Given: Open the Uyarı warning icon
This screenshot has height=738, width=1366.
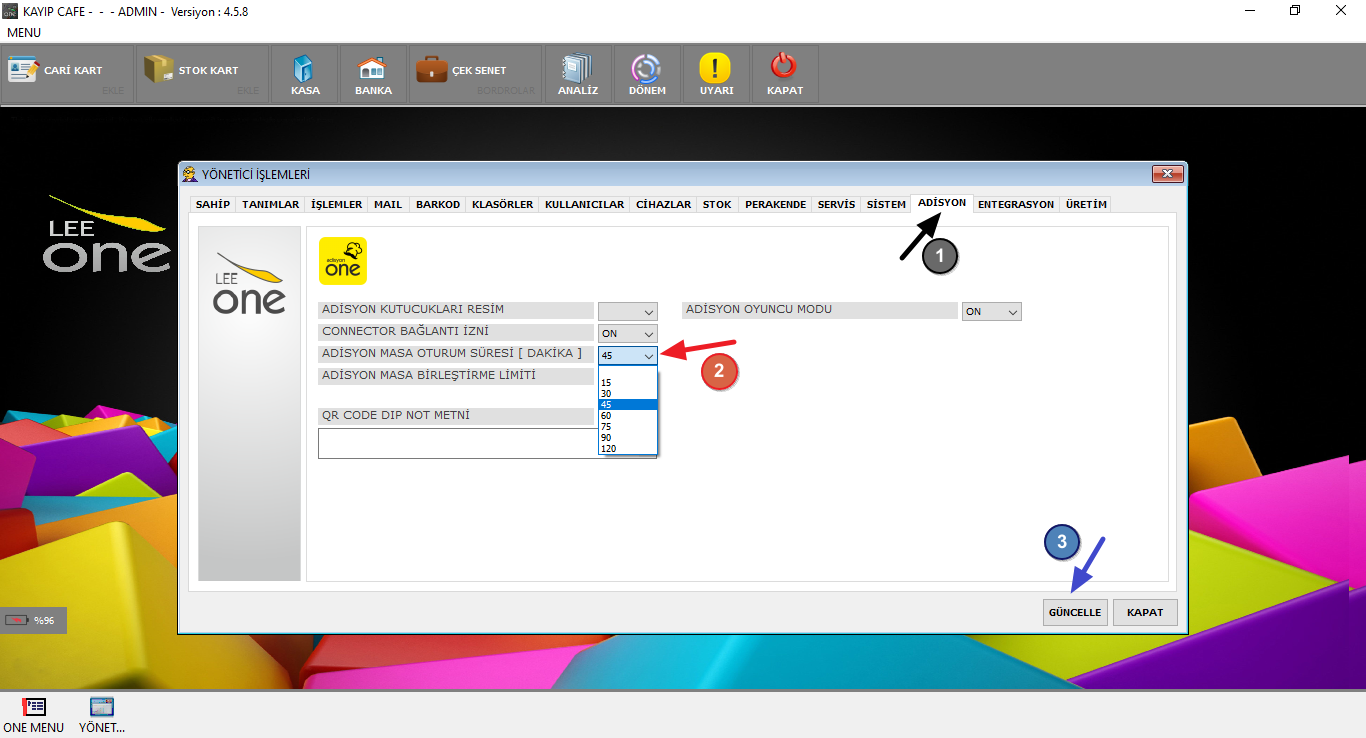Looking at the screenshot, I should pos(716,70).
